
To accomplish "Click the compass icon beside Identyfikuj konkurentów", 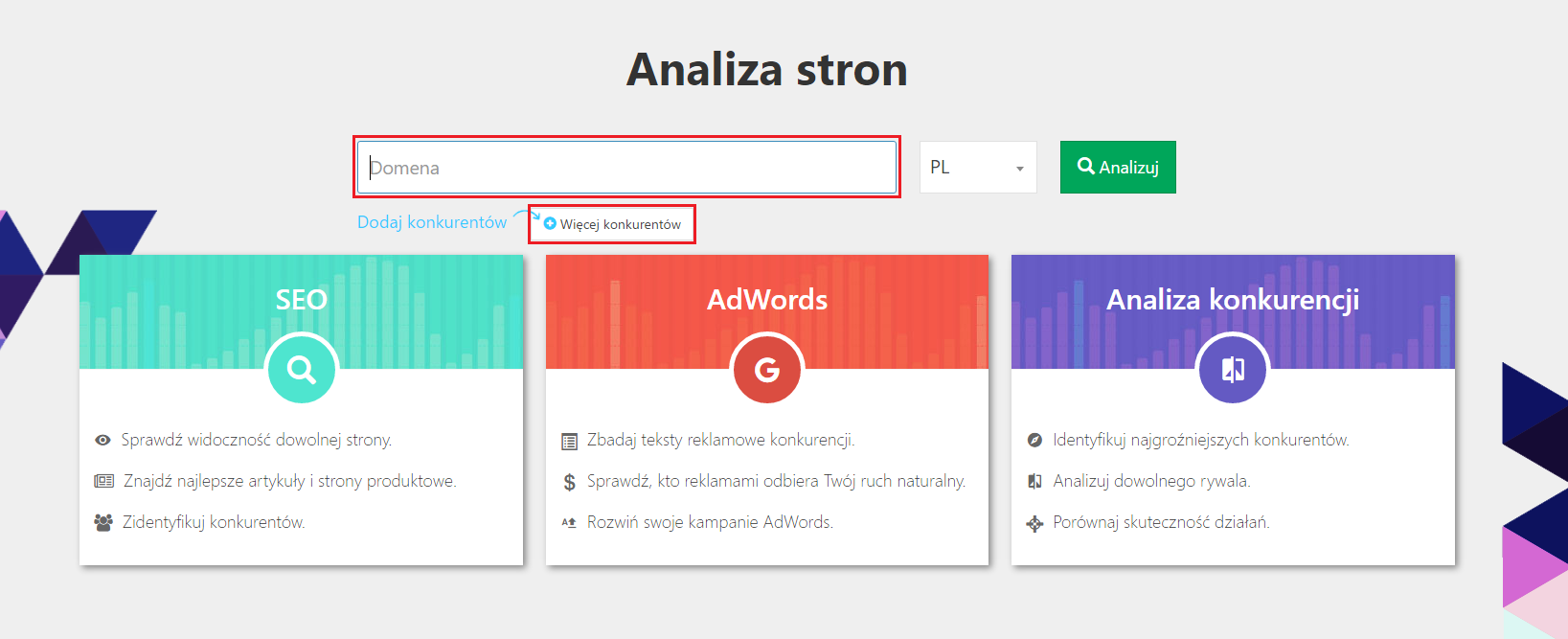I will 1034,441.
